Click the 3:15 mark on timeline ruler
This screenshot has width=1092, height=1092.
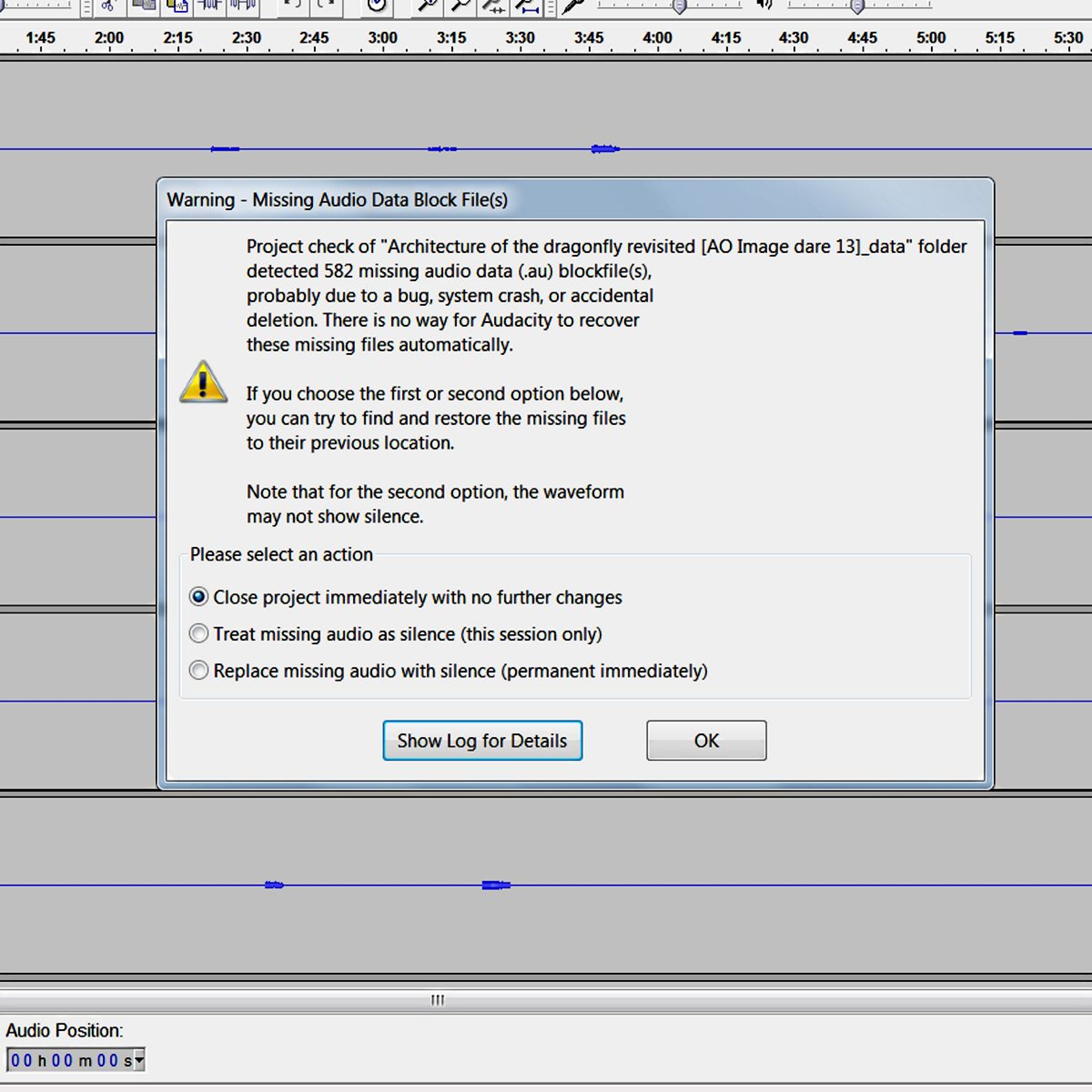tap(452, 38)
